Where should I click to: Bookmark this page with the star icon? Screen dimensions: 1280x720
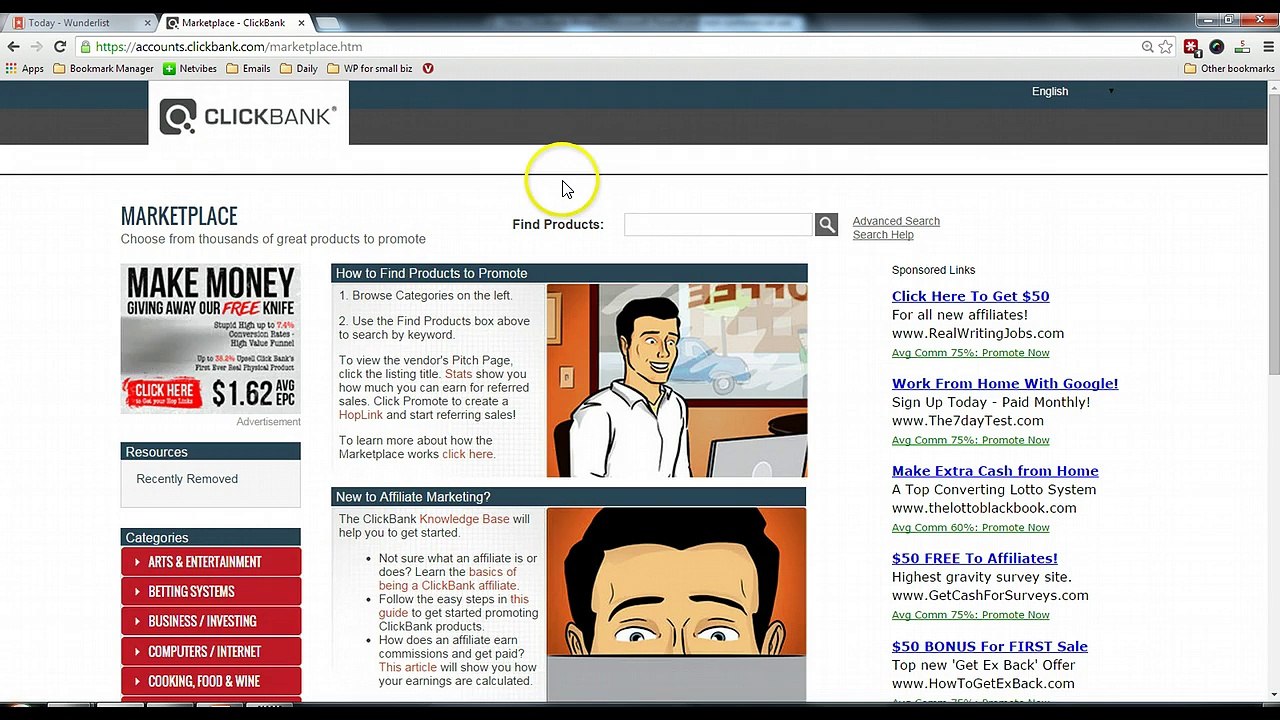1165,47
